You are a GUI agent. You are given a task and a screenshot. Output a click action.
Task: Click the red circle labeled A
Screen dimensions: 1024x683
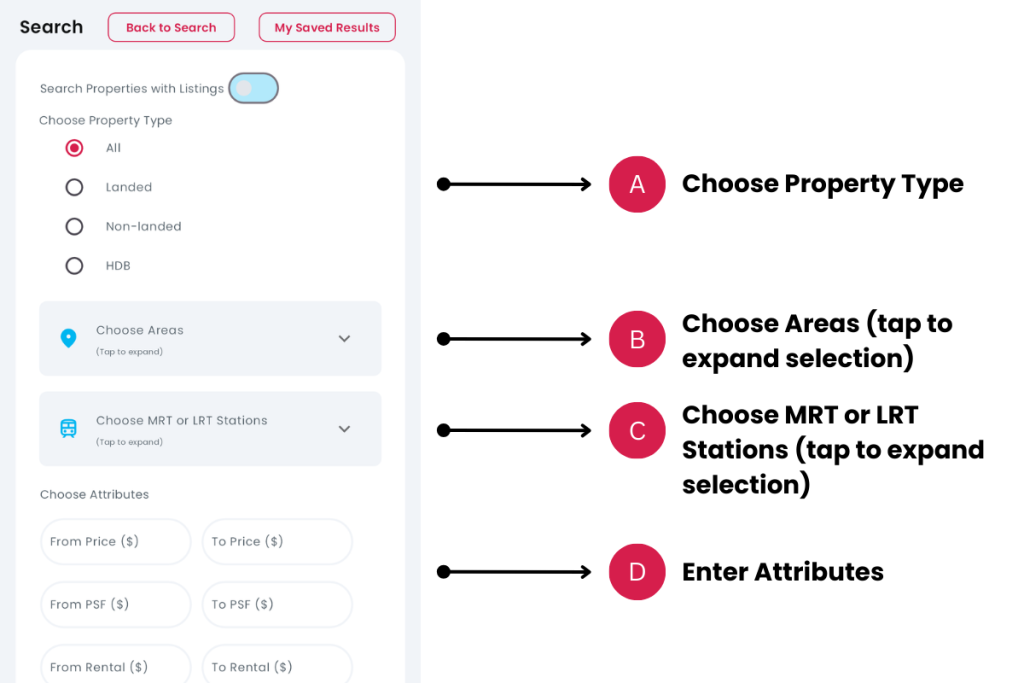click(x=637, y=184)
